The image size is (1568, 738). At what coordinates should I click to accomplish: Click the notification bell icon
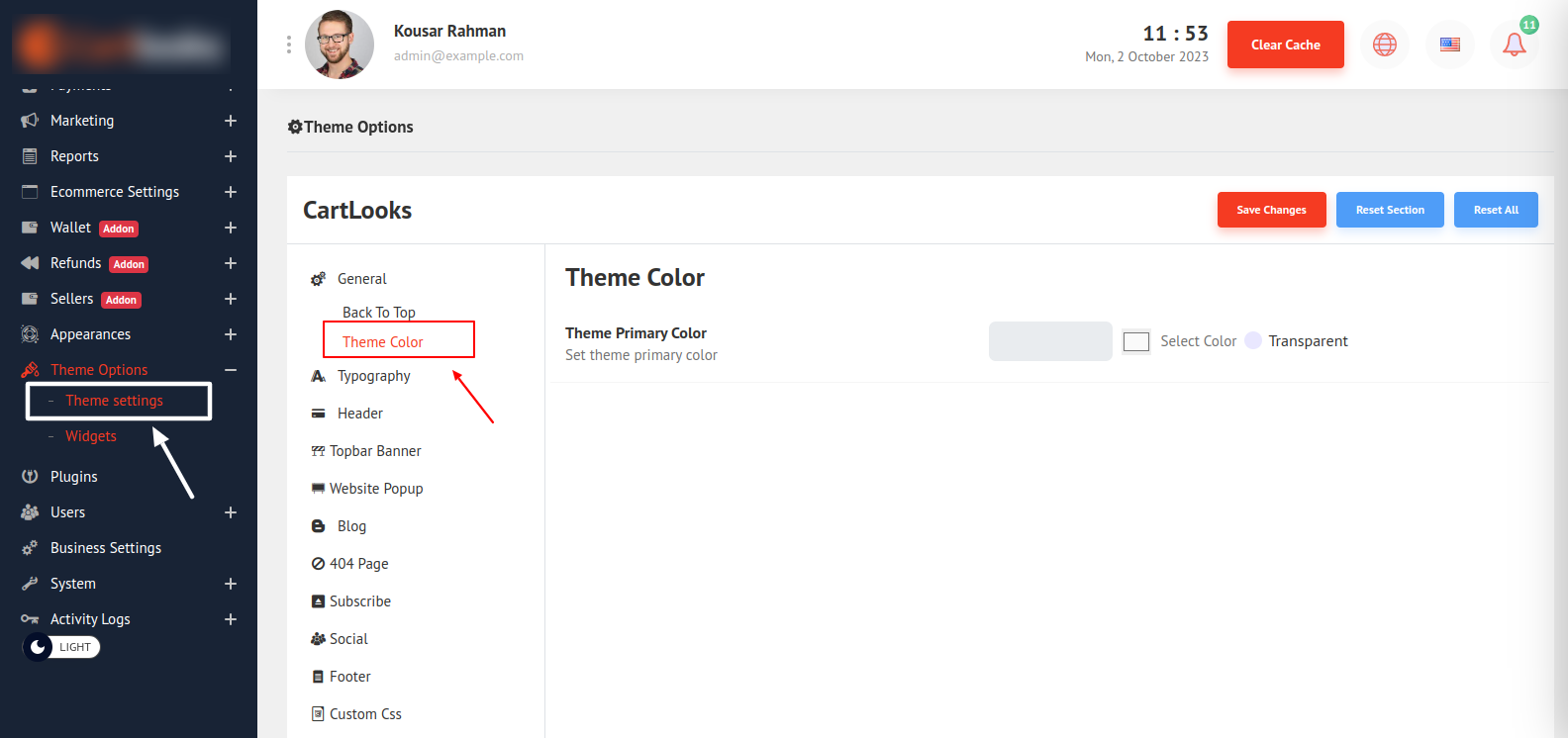pyautogui.click(x=1514, y=45)
